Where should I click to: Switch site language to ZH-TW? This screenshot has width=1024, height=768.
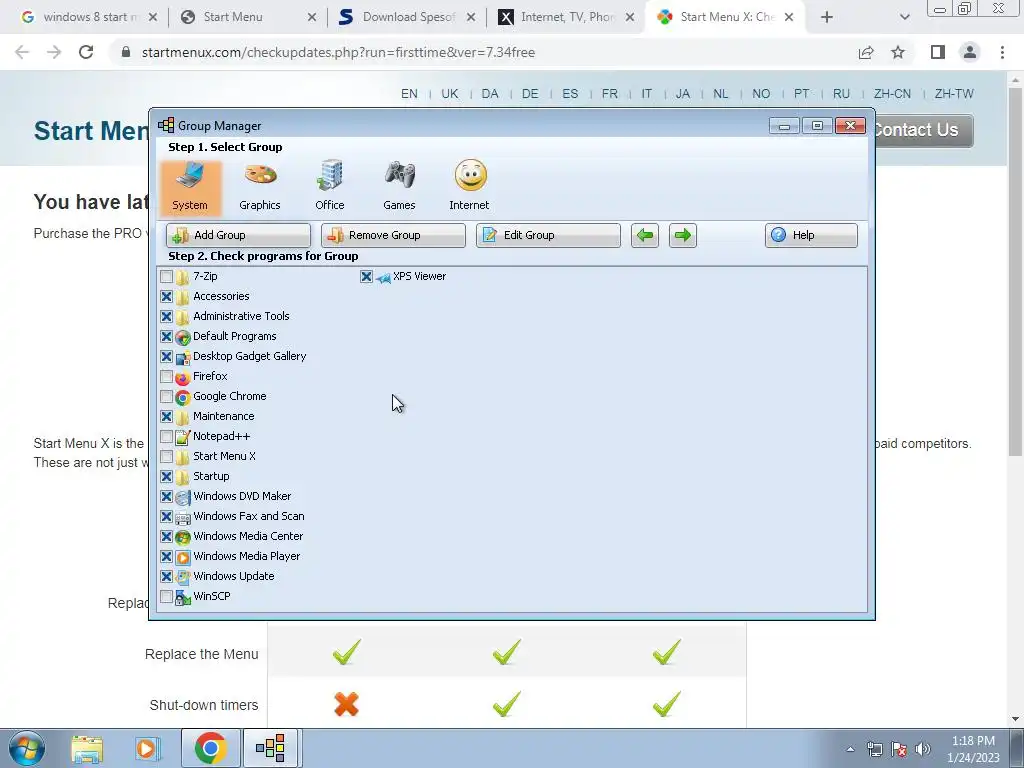(953, 93)
